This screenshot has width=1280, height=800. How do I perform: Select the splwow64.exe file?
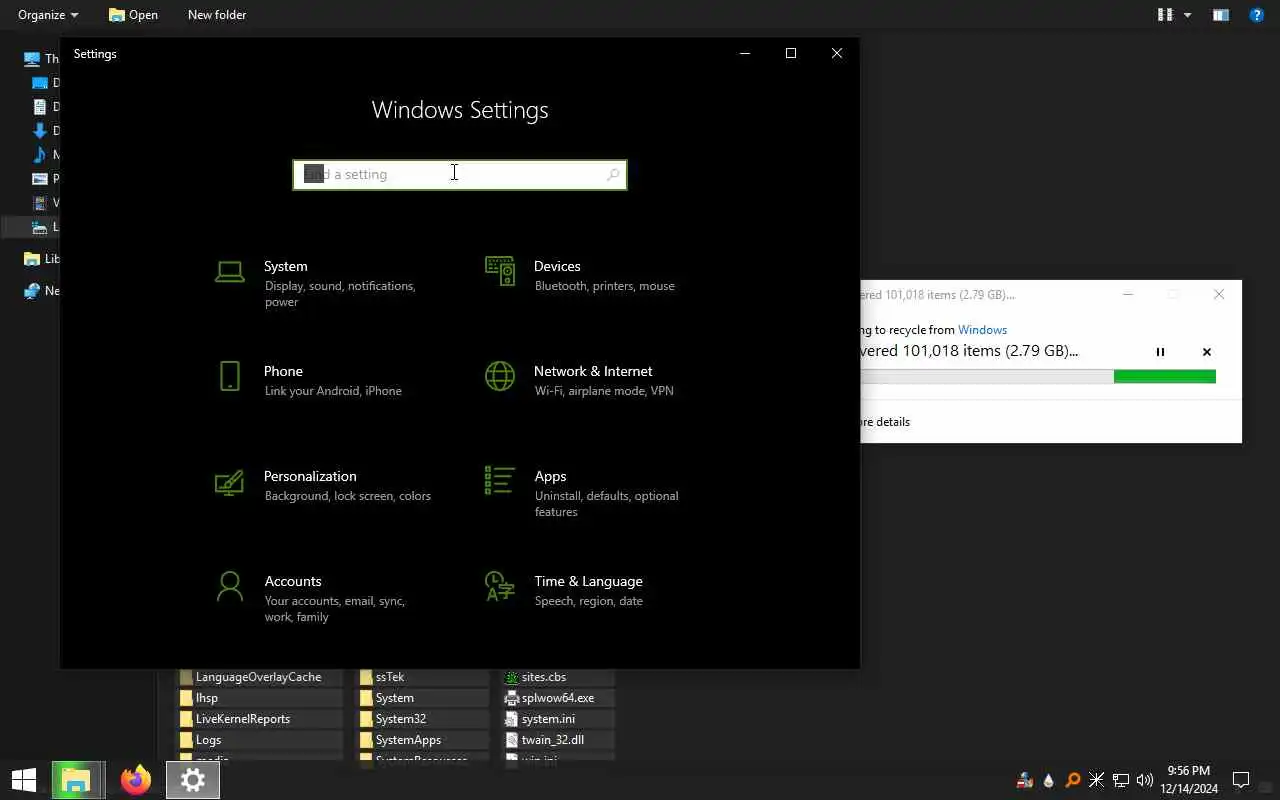coord(549,698)
